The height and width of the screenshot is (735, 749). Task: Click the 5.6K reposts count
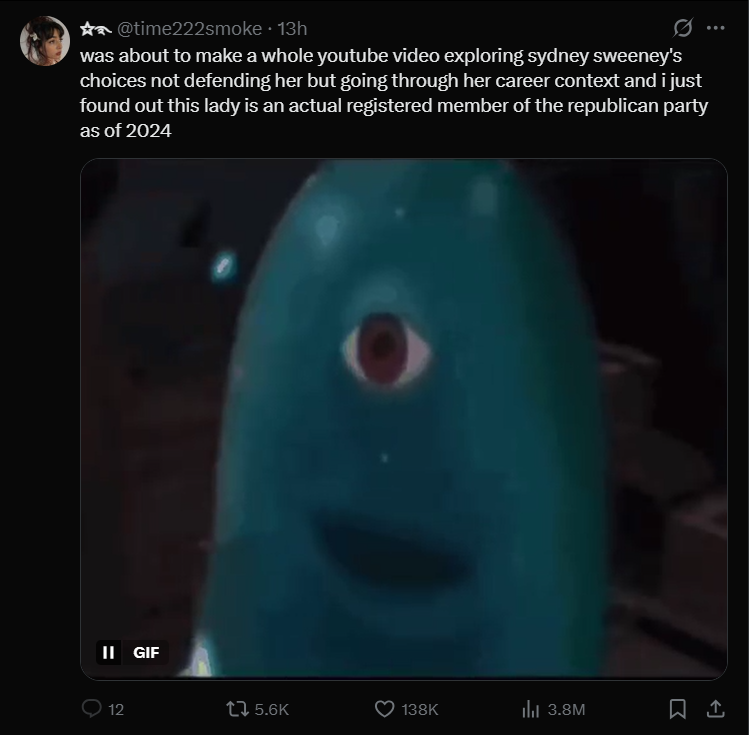pyautogui.click(x=271, y=709)
